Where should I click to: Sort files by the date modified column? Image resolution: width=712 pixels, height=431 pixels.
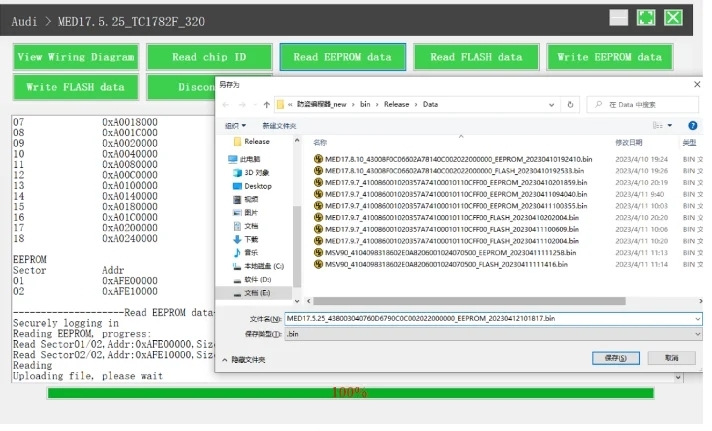(x=628, y=143)
